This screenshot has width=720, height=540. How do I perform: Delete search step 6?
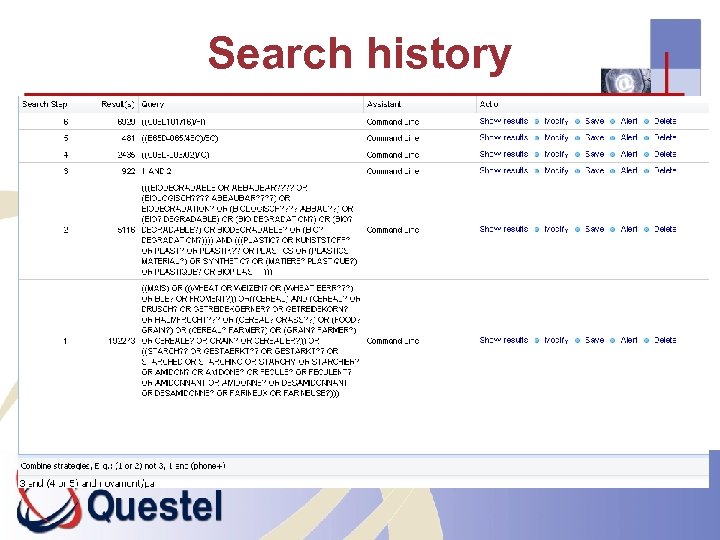coord(665,121)
